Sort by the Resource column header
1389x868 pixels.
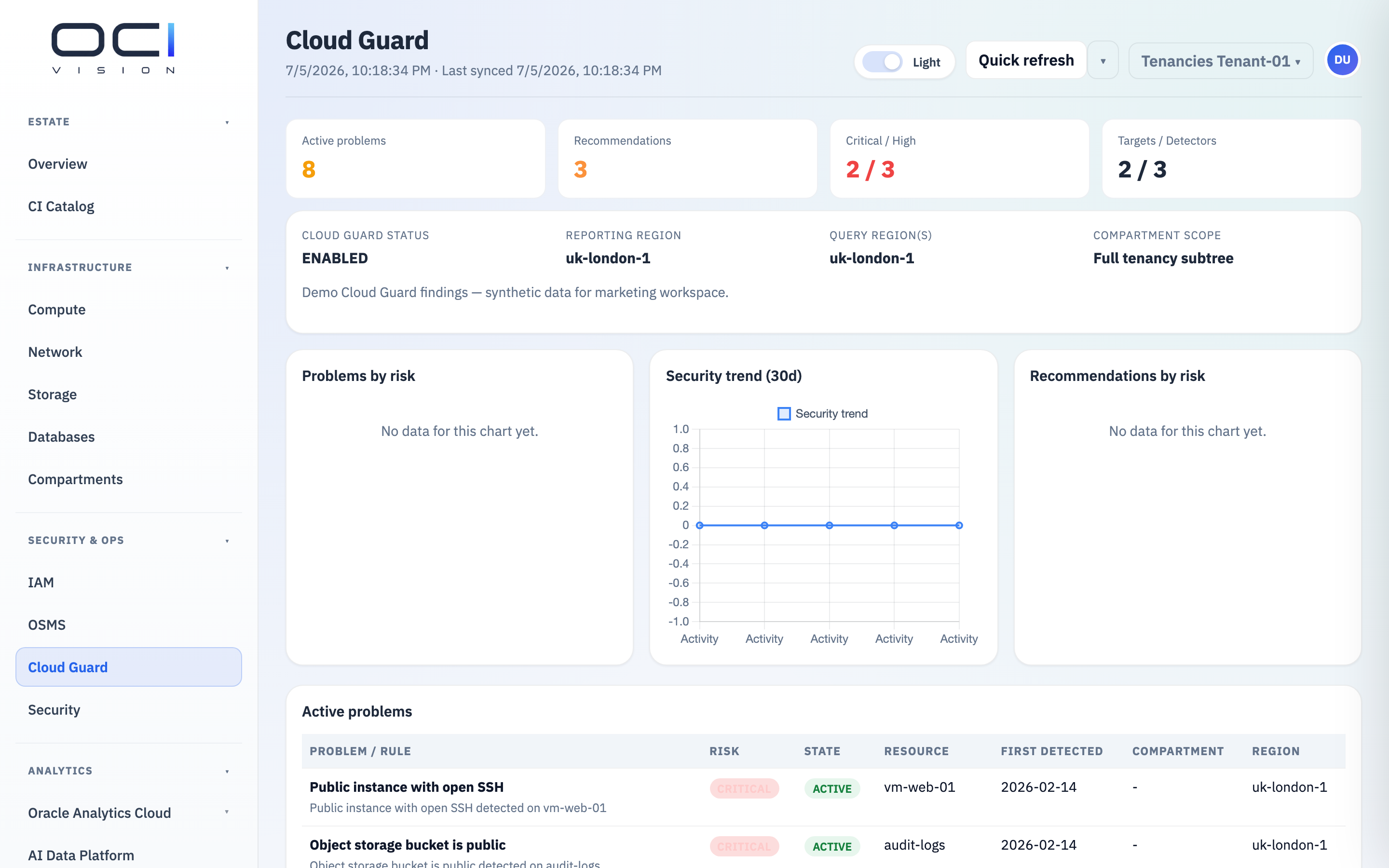point(916,751)
